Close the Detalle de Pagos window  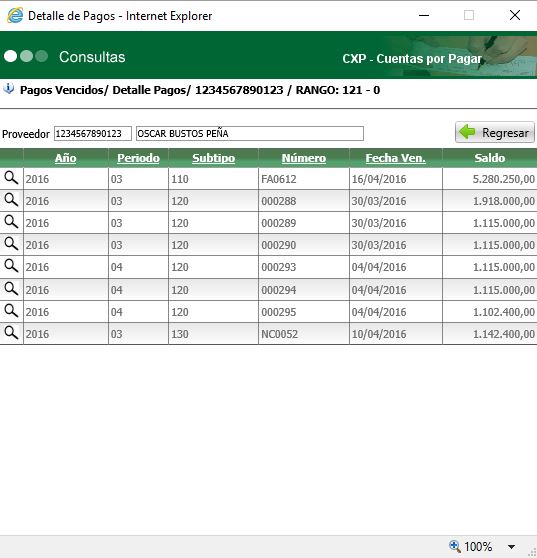click(515, 15)
